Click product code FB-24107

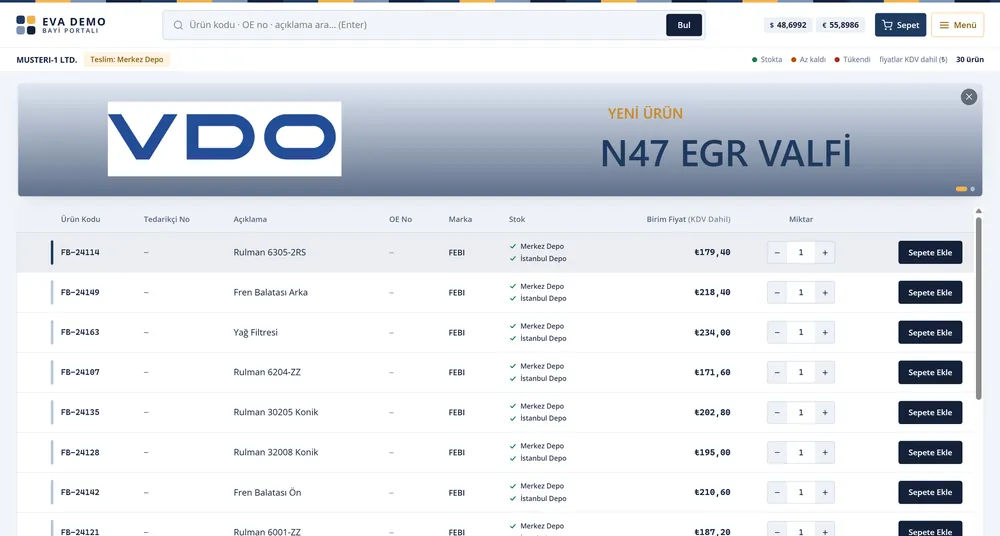tap(80, 373)
